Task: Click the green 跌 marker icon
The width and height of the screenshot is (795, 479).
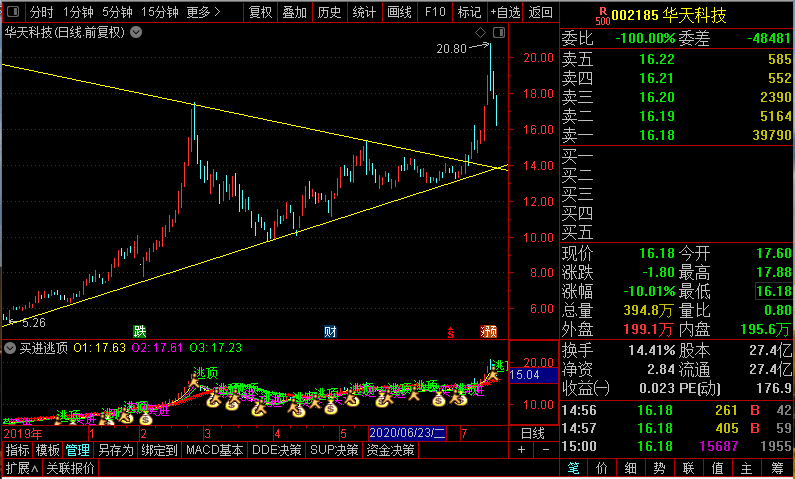Action: click(139, 332)
